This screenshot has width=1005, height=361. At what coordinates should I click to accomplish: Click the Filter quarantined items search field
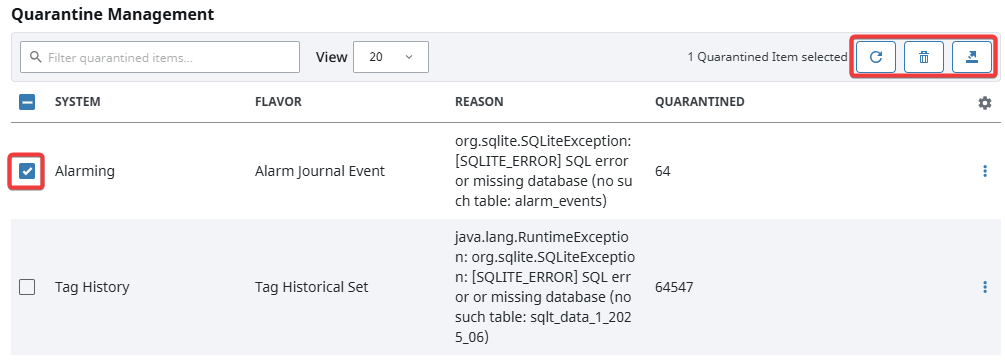(160, 57)
